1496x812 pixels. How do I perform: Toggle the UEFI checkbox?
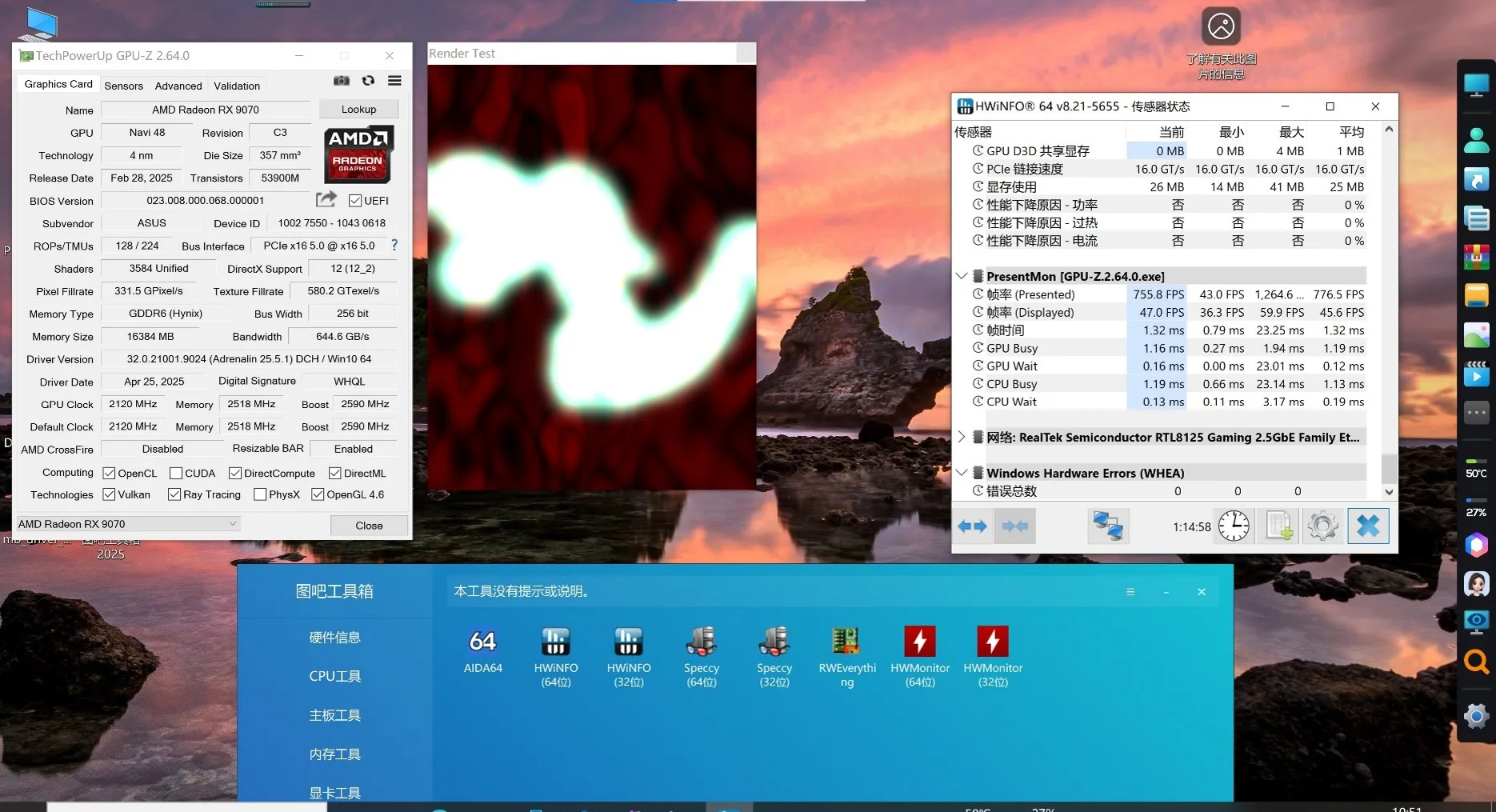[355, 201]
